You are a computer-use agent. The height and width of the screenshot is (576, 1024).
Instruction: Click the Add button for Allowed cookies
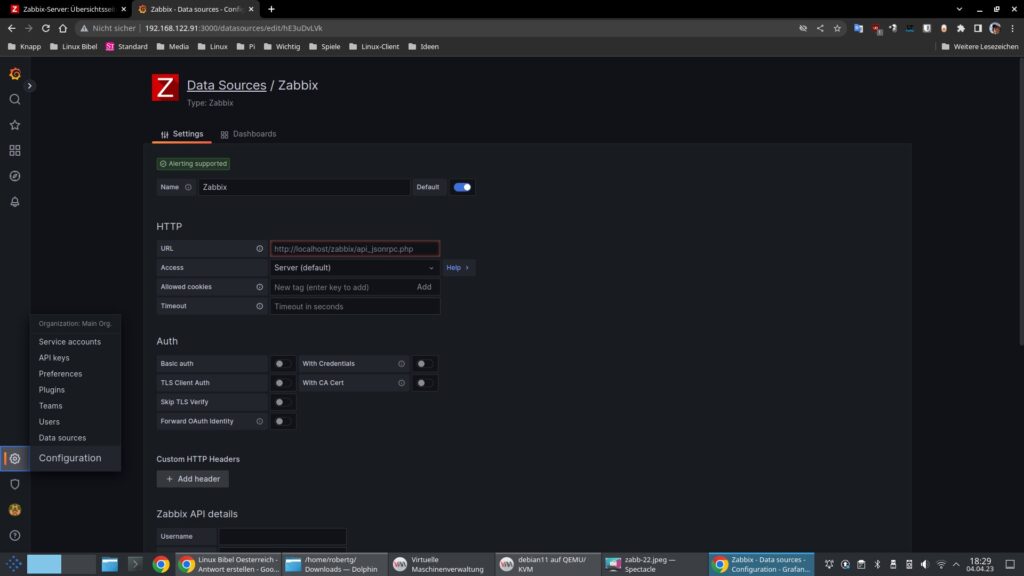(424, 287)
